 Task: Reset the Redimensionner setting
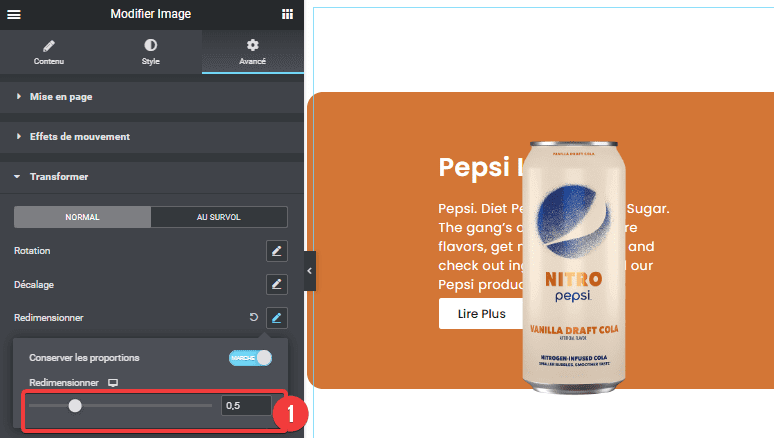254,318
